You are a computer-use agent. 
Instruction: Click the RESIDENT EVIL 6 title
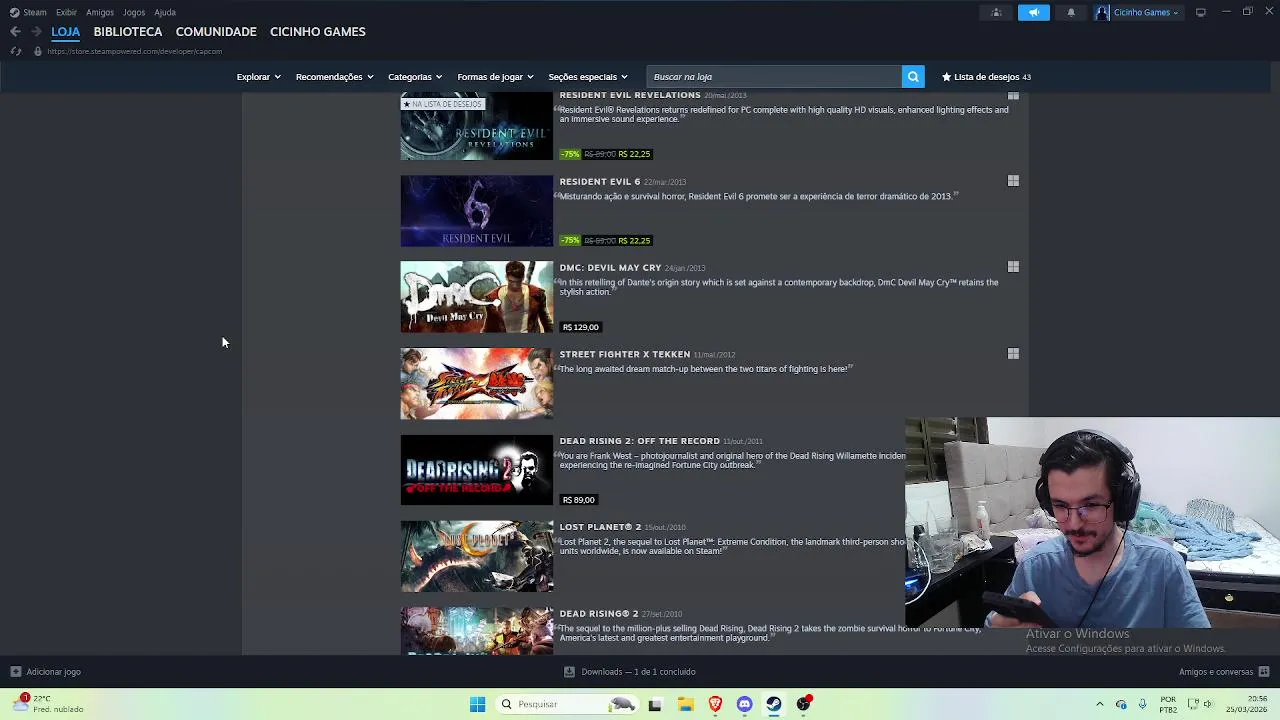click(x=599, y=182)
